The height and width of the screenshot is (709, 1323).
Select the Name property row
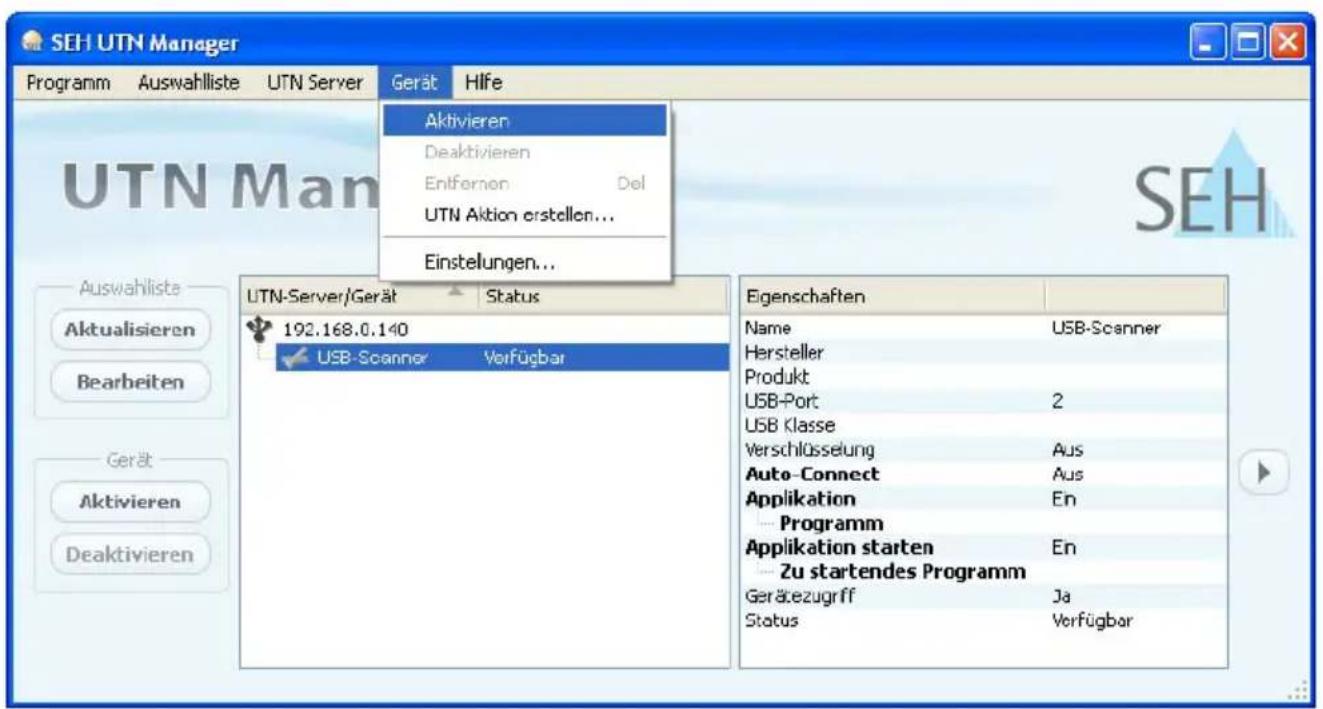(x=983, y=326)
